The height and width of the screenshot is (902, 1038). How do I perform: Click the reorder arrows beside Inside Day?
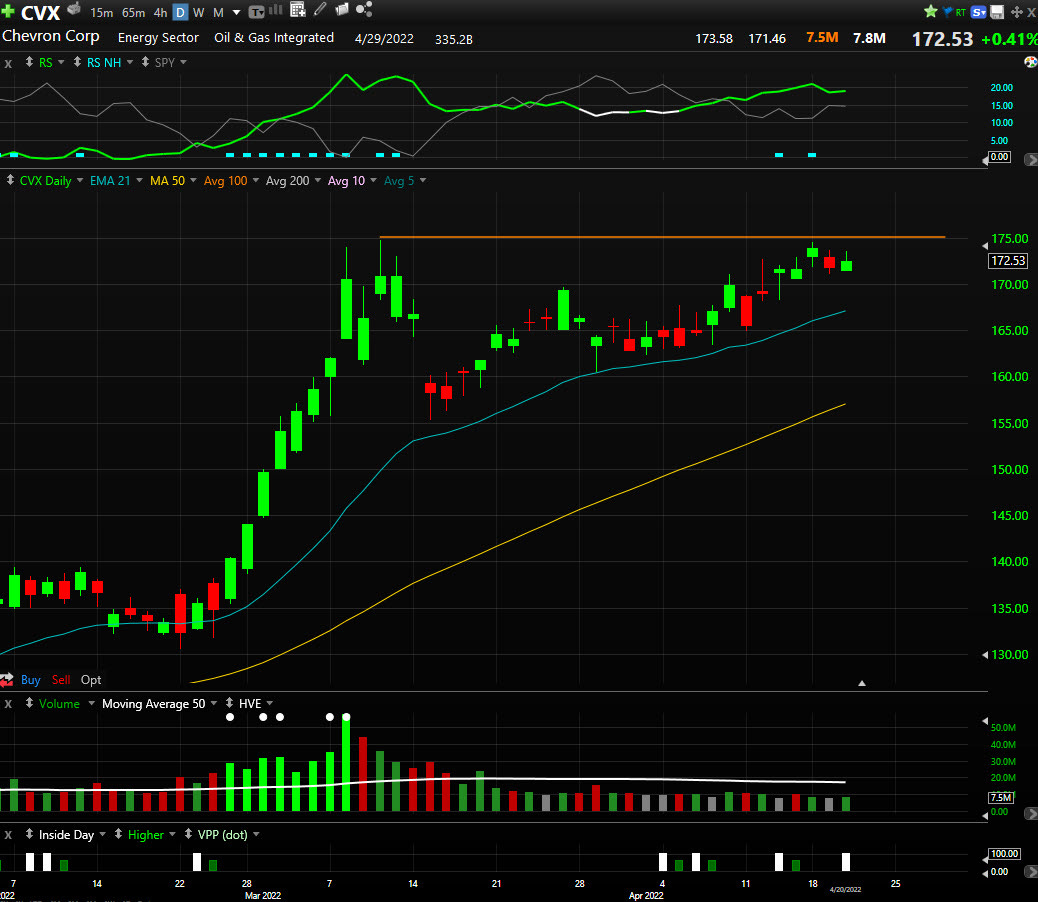(x=29, y=834)
